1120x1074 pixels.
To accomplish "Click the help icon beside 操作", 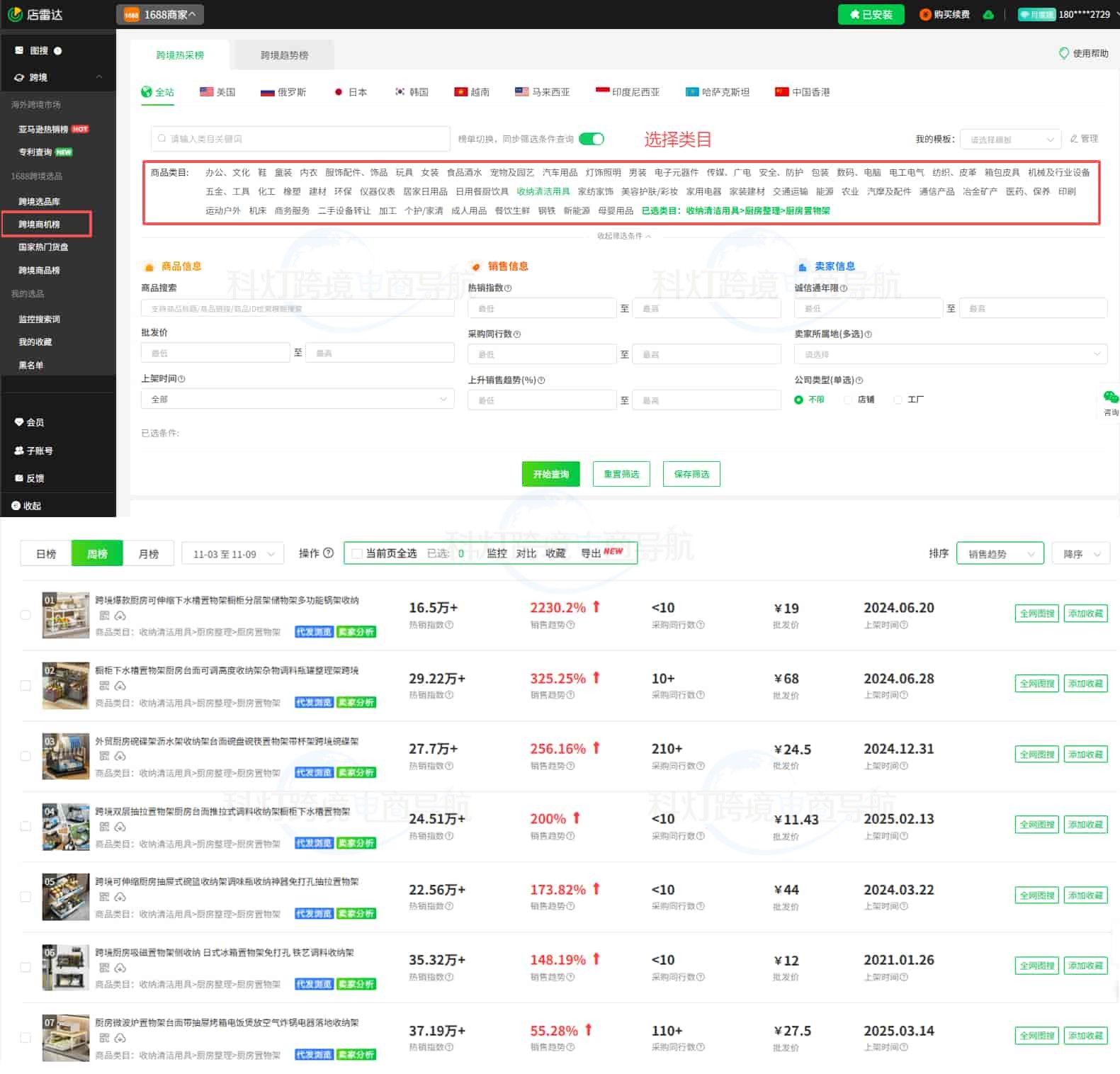I will click(x=328, y=553).
